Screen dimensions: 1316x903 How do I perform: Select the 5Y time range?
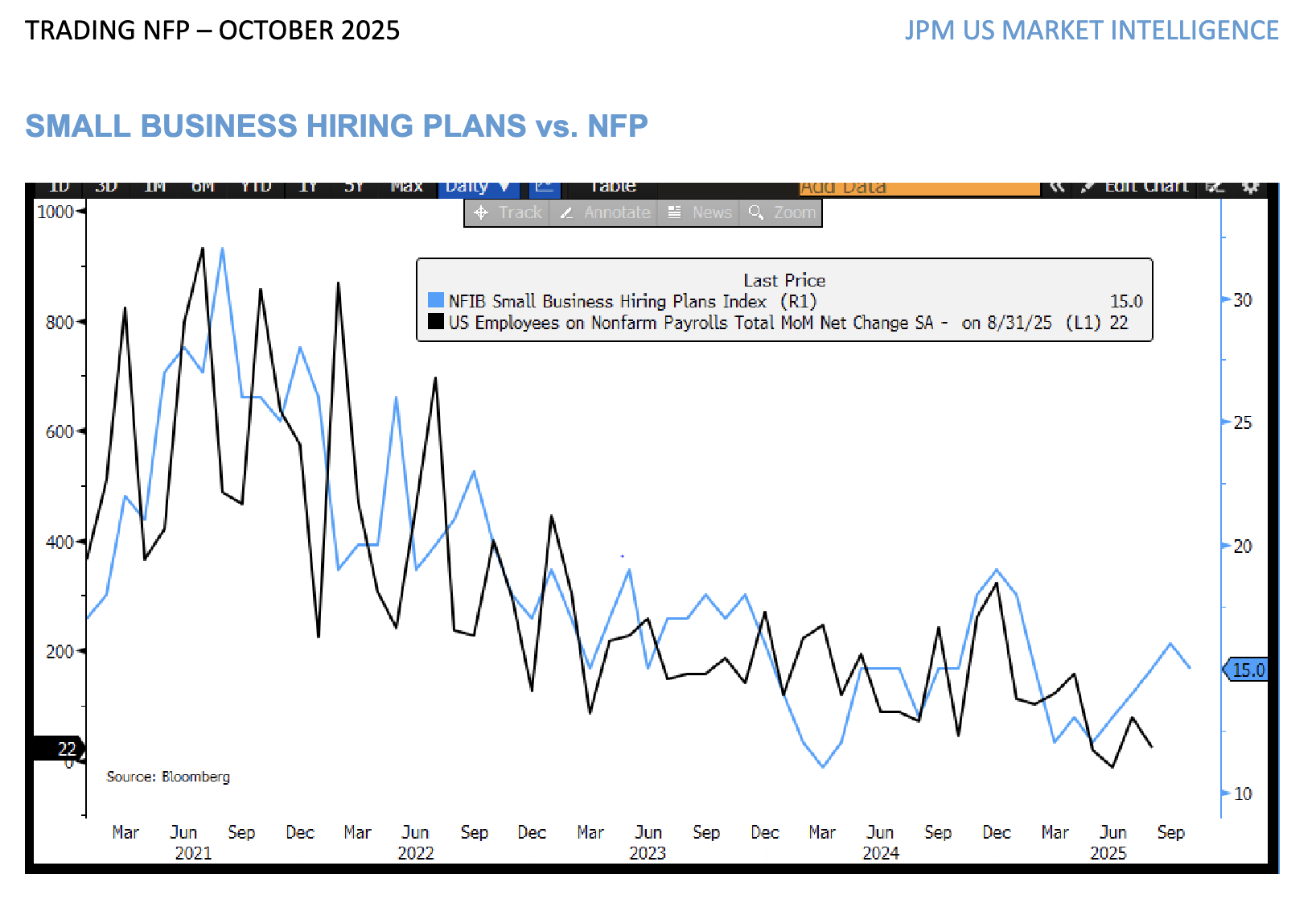355,188
